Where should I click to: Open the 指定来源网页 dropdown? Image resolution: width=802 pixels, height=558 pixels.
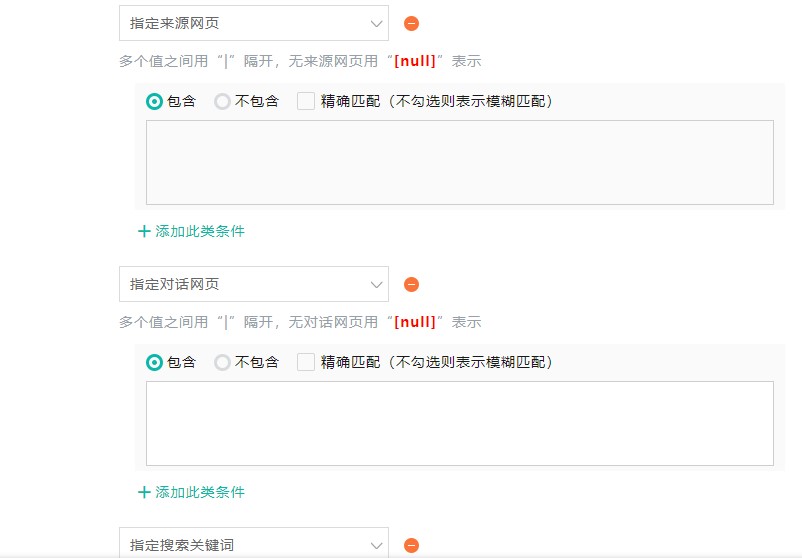[253, 23]
